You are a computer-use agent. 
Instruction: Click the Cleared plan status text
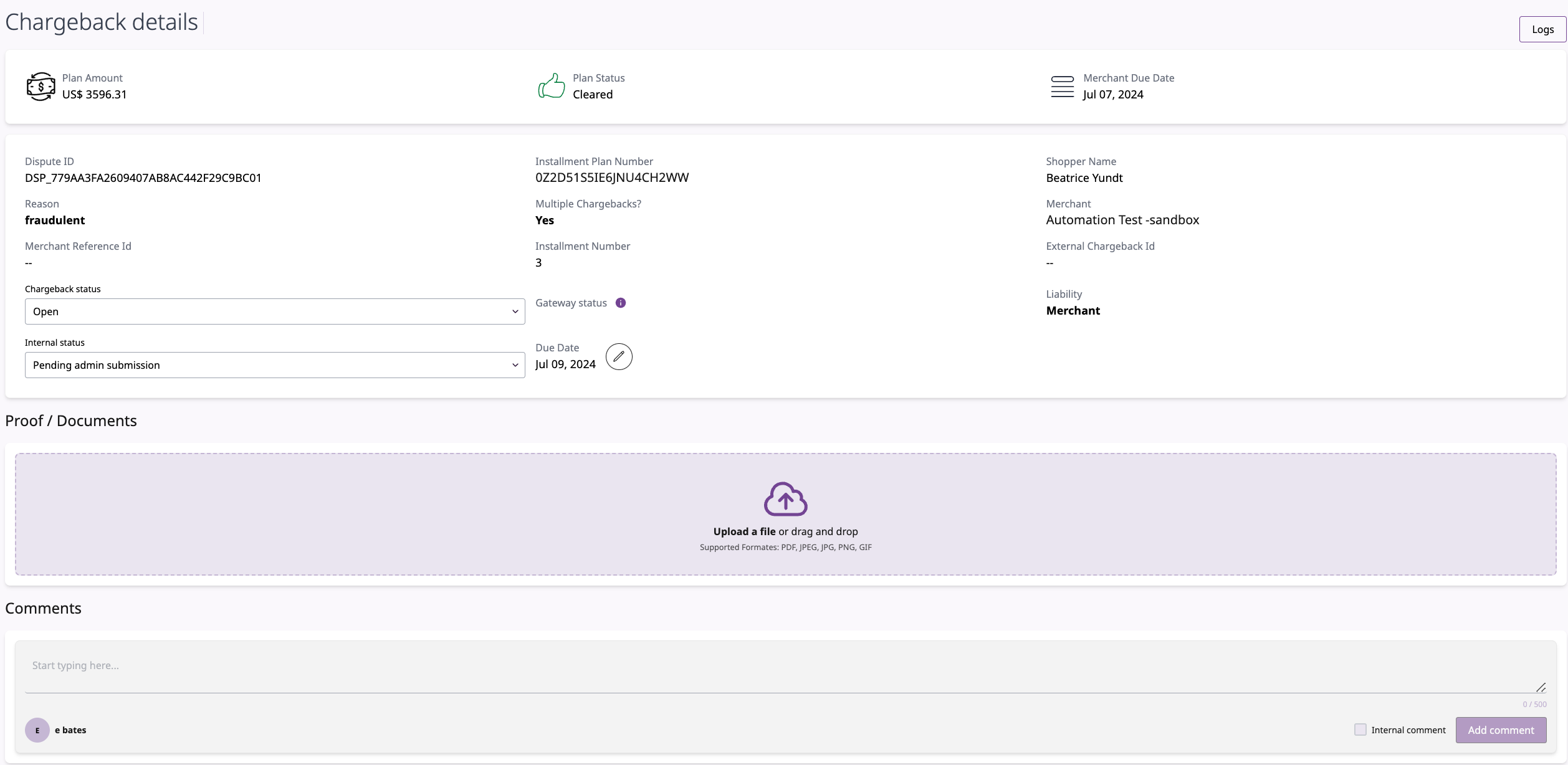pyautogui.click(x=593, y=95)
